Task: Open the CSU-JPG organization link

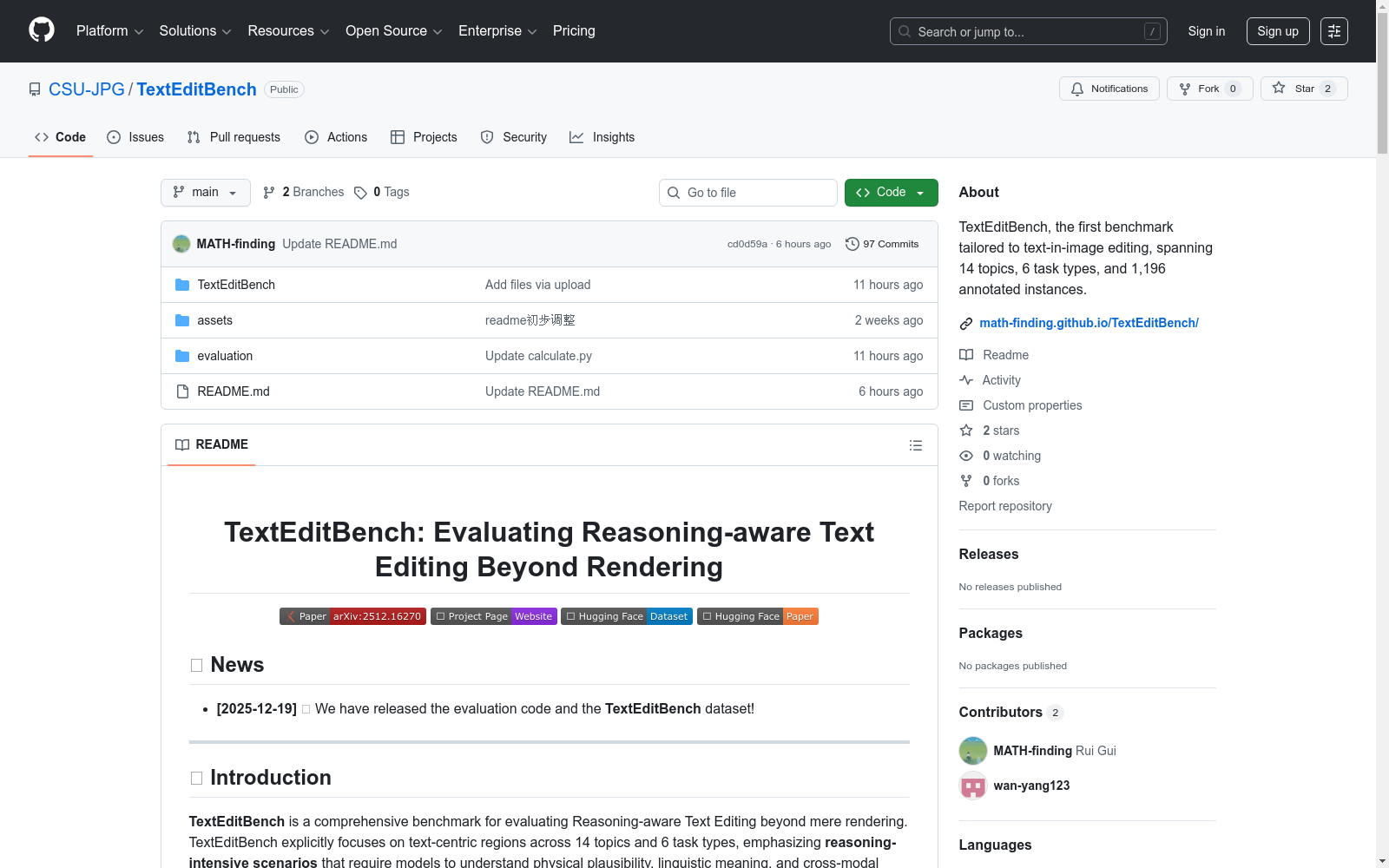Action: 87,89
